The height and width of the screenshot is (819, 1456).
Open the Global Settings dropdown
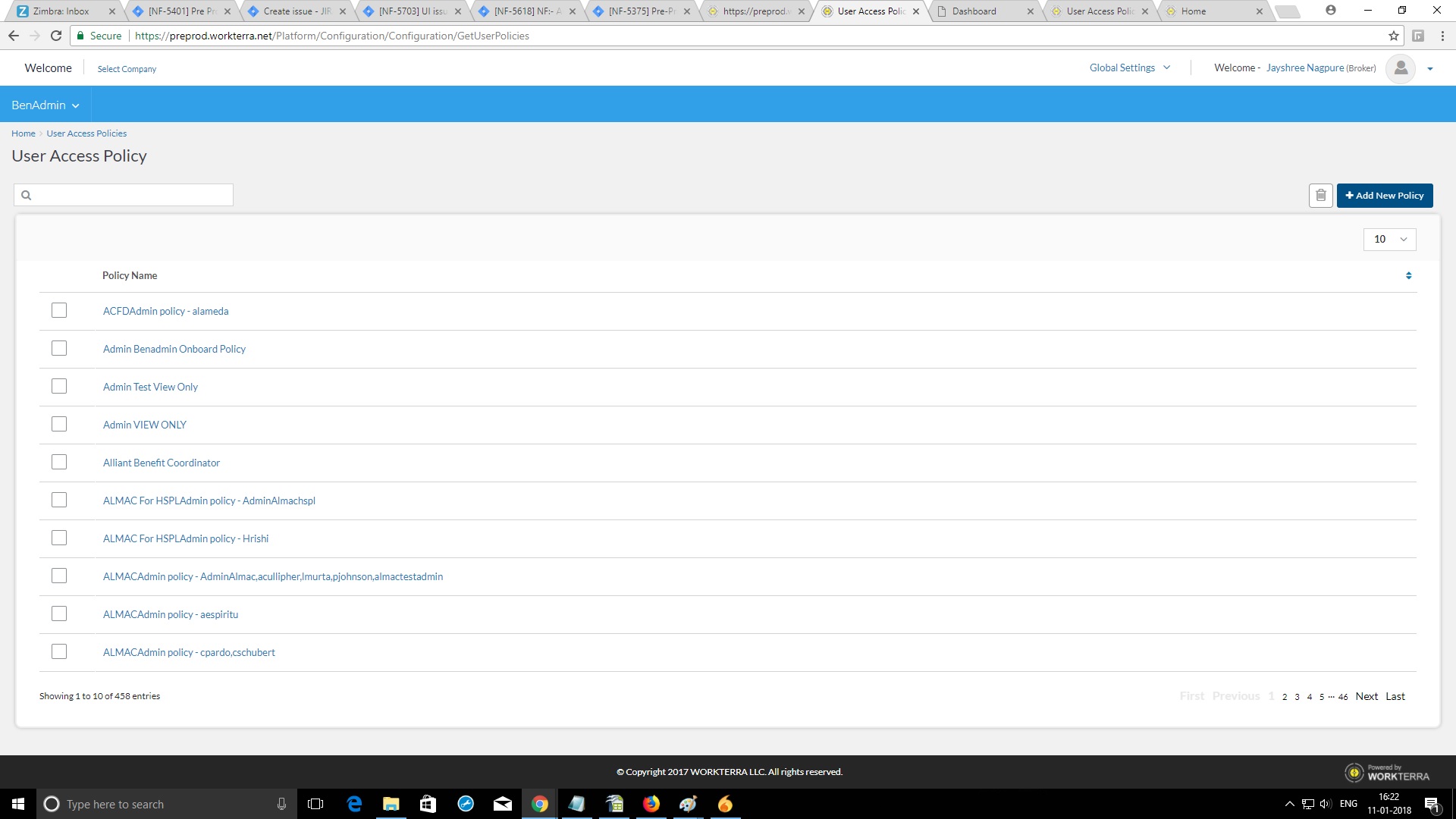click(x=1129, y=68)
